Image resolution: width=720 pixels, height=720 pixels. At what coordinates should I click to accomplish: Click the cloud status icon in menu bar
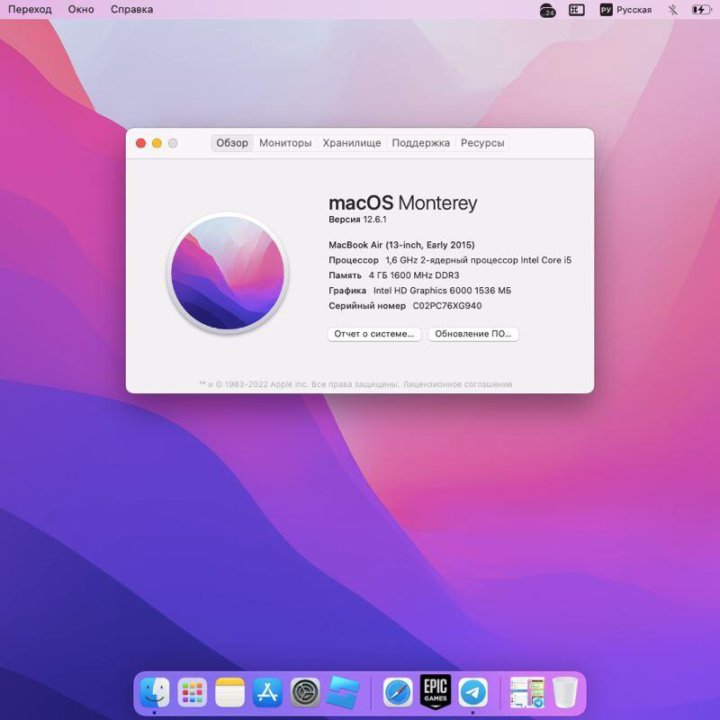click(547, 10)
